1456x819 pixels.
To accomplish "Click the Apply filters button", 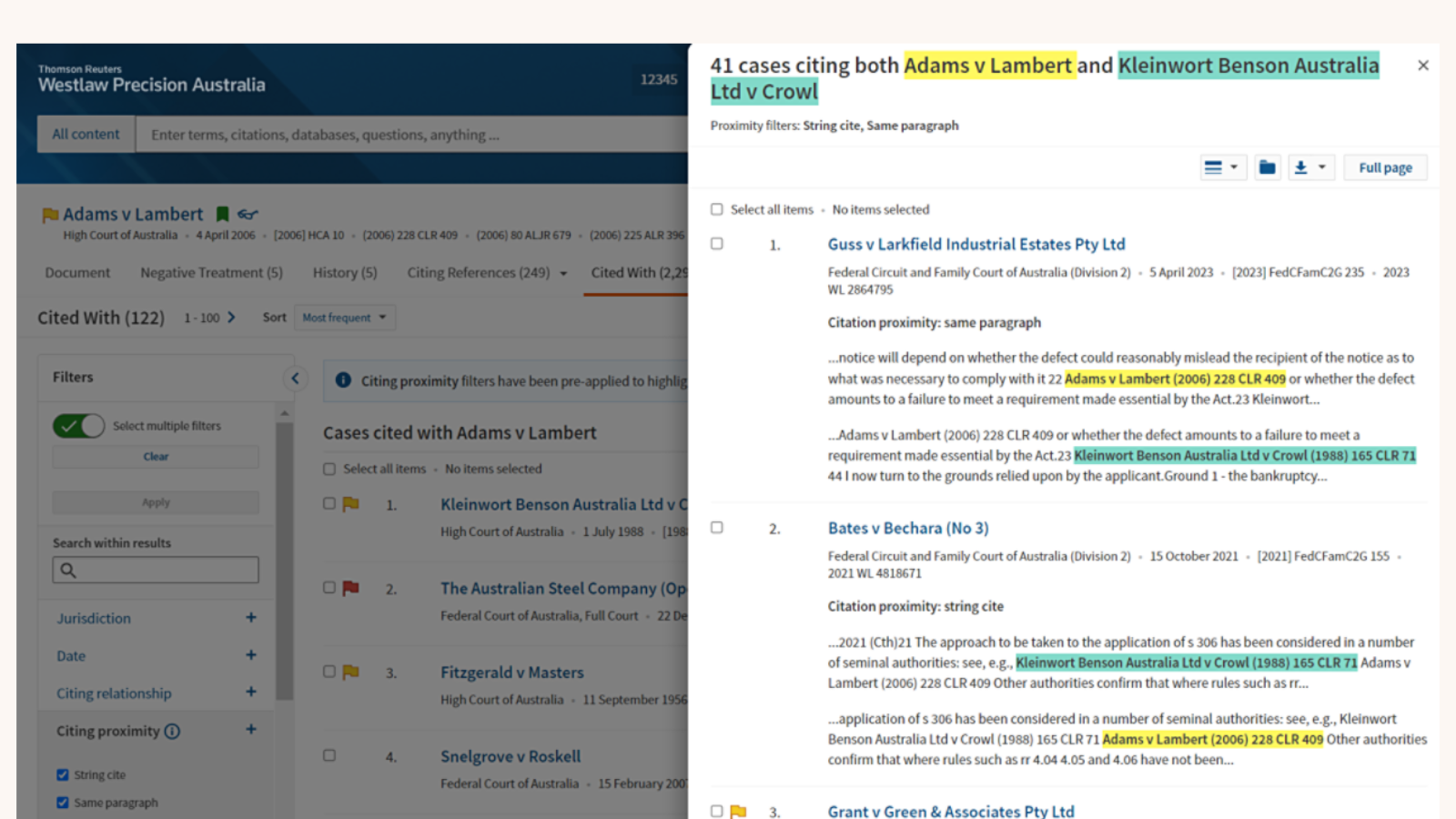I will [x=156, y=502].
